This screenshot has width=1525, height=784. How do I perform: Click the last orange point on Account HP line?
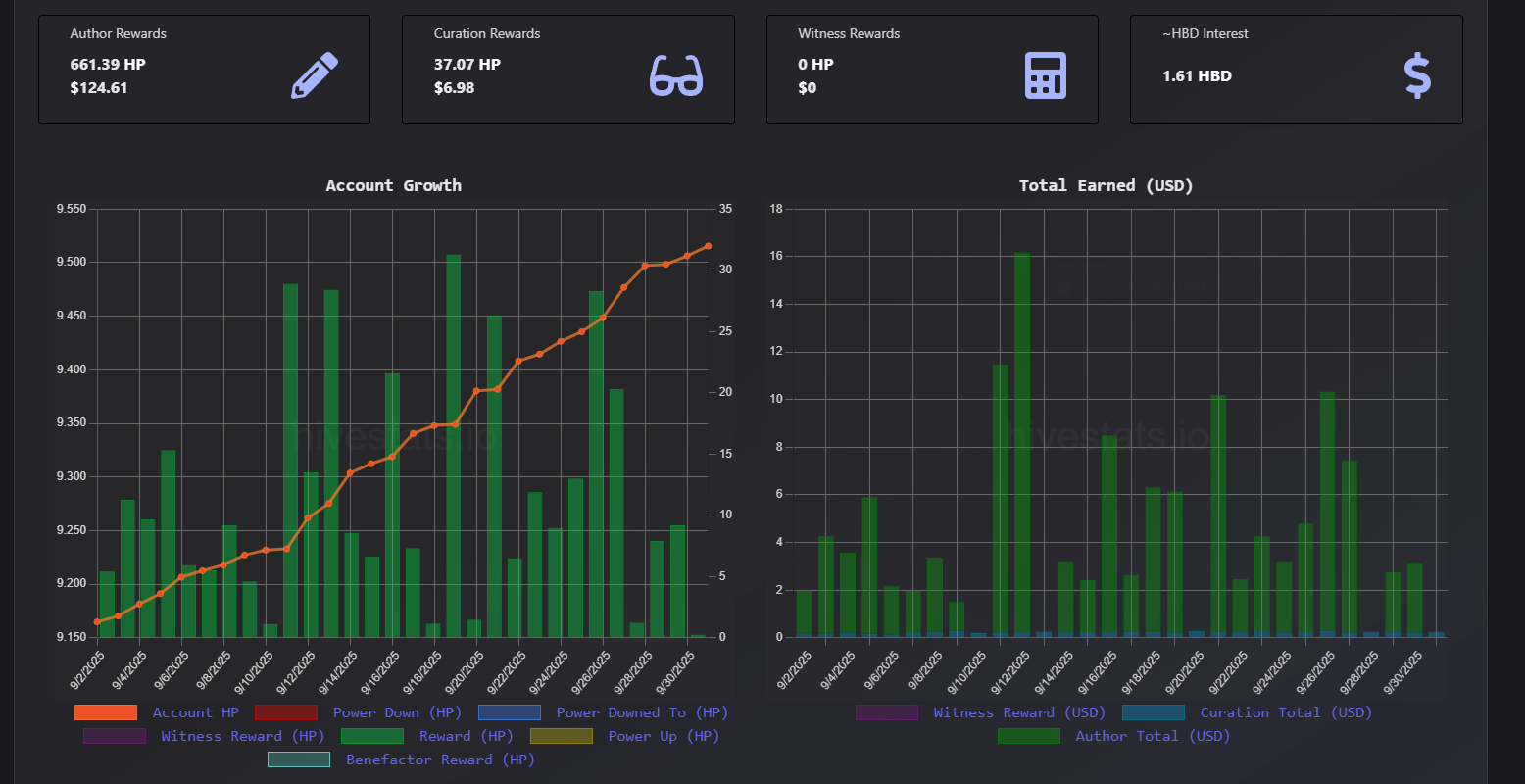[x=708, y=246]
